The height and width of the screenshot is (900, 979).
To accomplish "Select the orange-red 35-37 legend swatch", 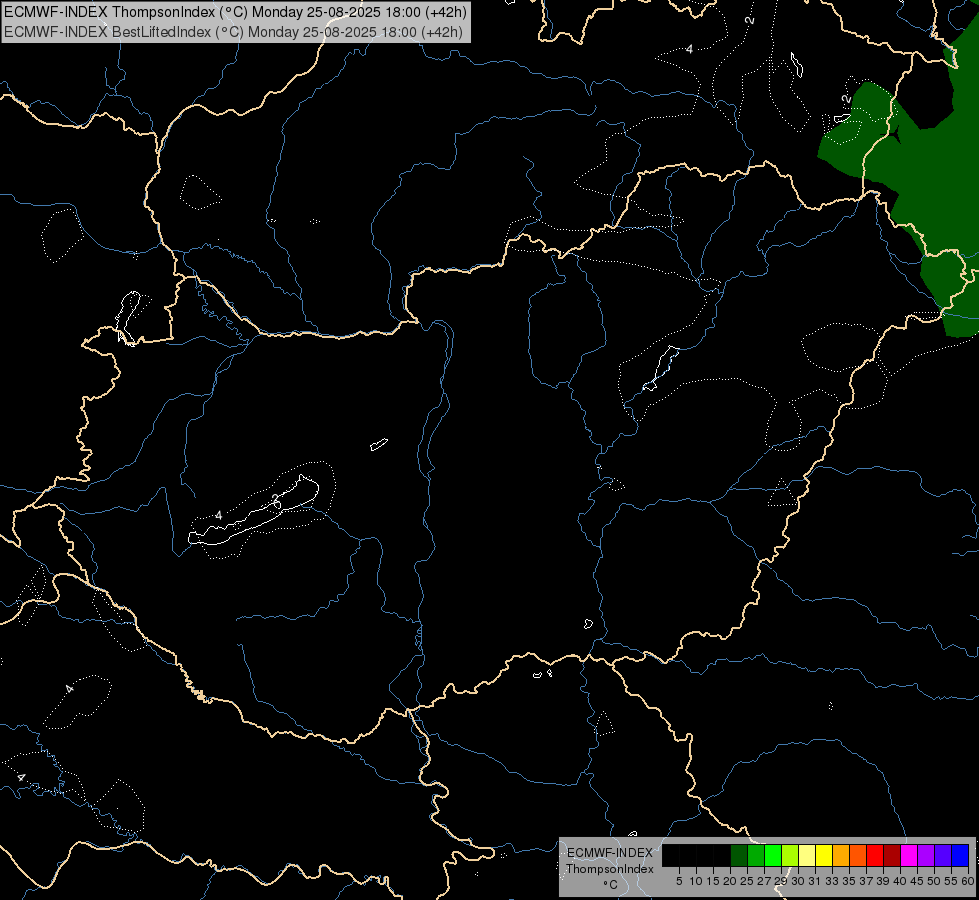I will tap(858, 855).
